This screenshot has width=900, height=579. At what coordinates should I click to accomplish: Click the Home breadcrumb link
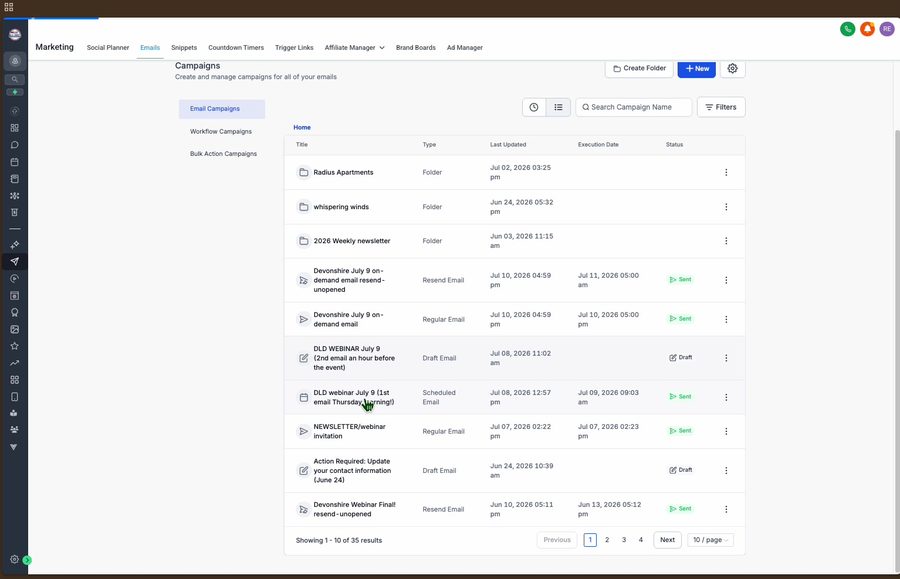[302, 127]
